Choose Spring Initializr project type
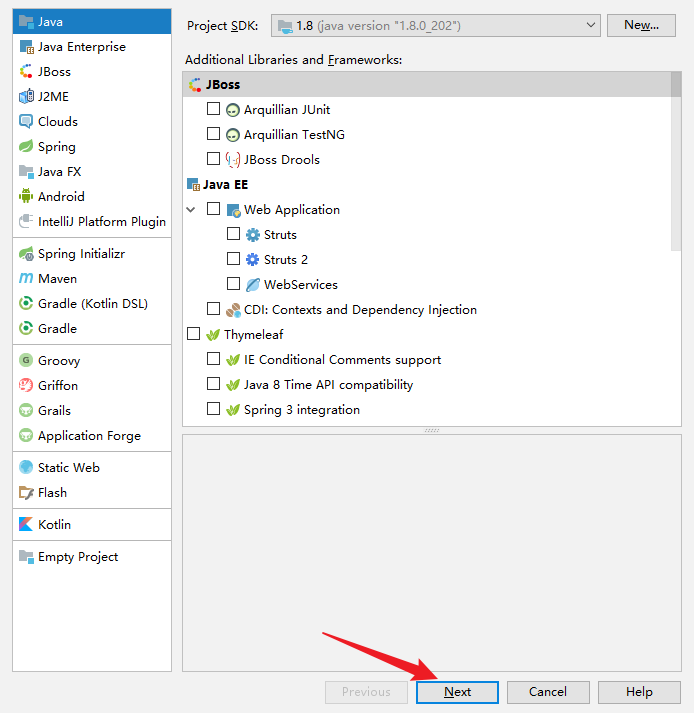 pos(92,254)
